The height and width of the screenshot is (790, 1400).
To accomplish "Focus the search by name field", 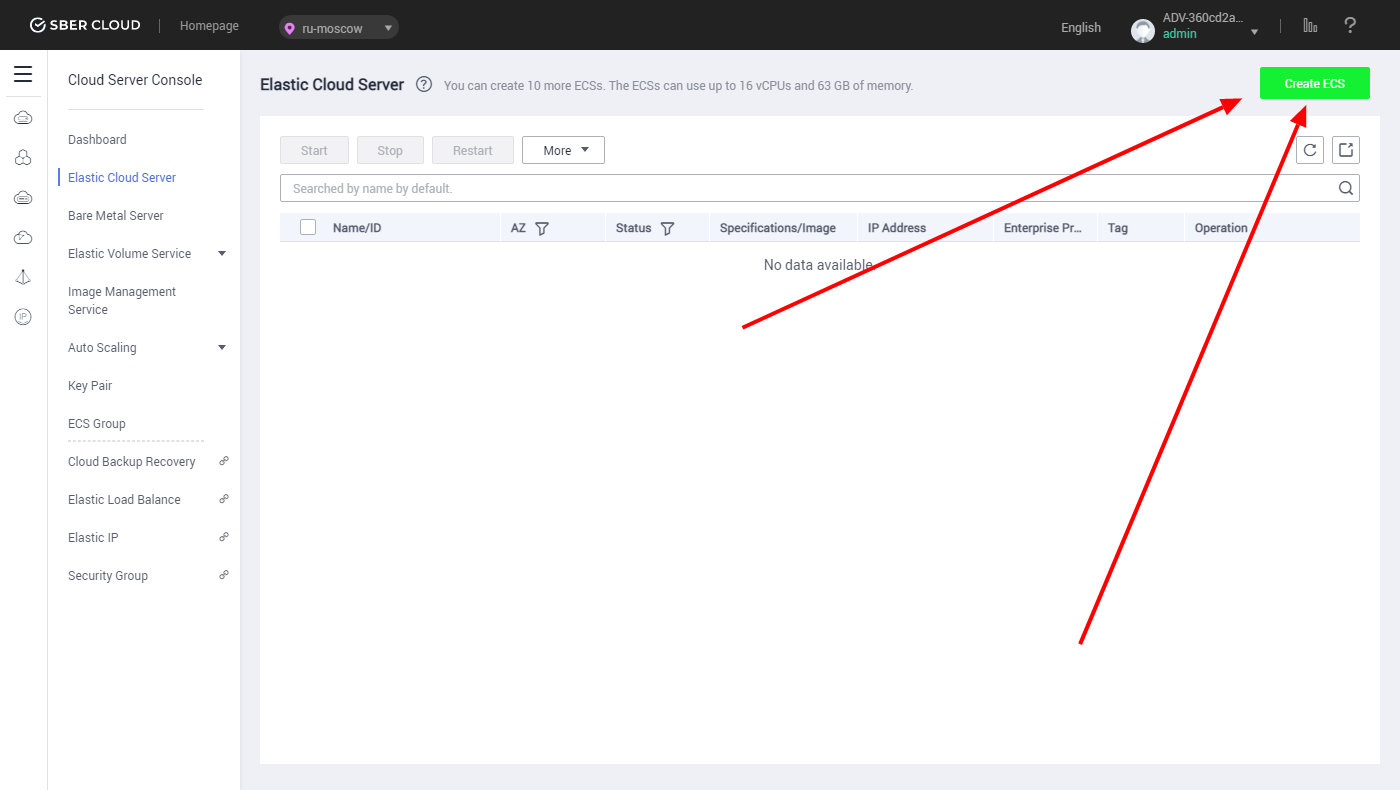I will (x=800, y=188).
